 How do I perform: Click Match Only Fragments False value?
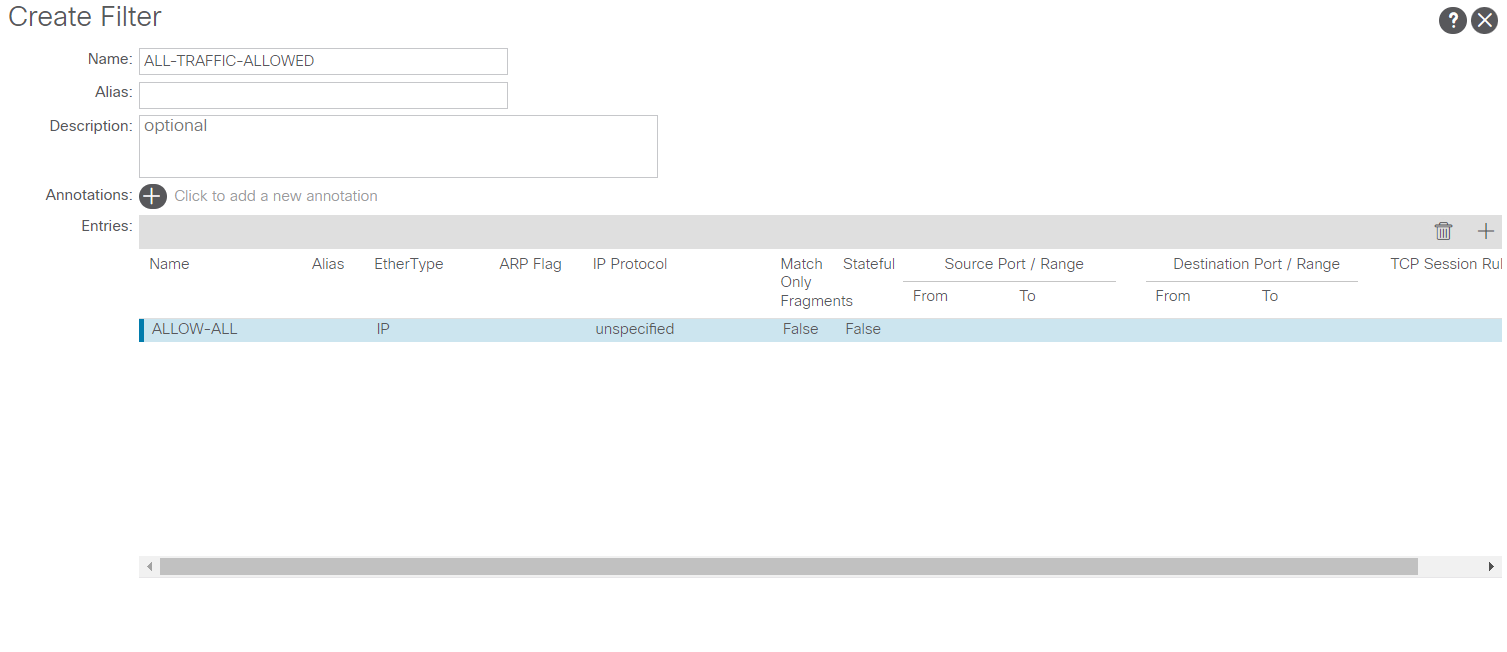coord(800,329)
